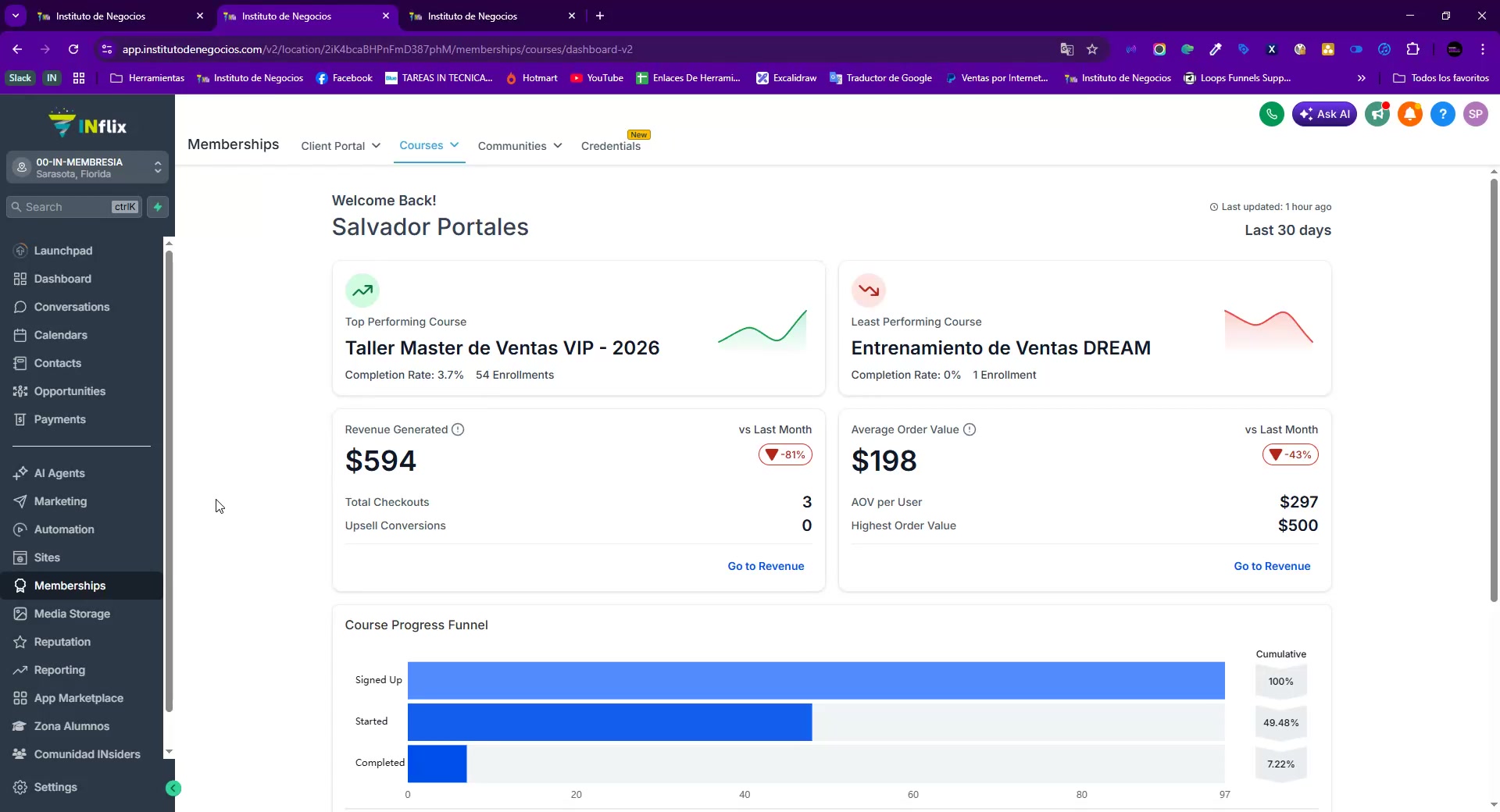
Task: Open the SP user avatar
Action: [1475, 114]
